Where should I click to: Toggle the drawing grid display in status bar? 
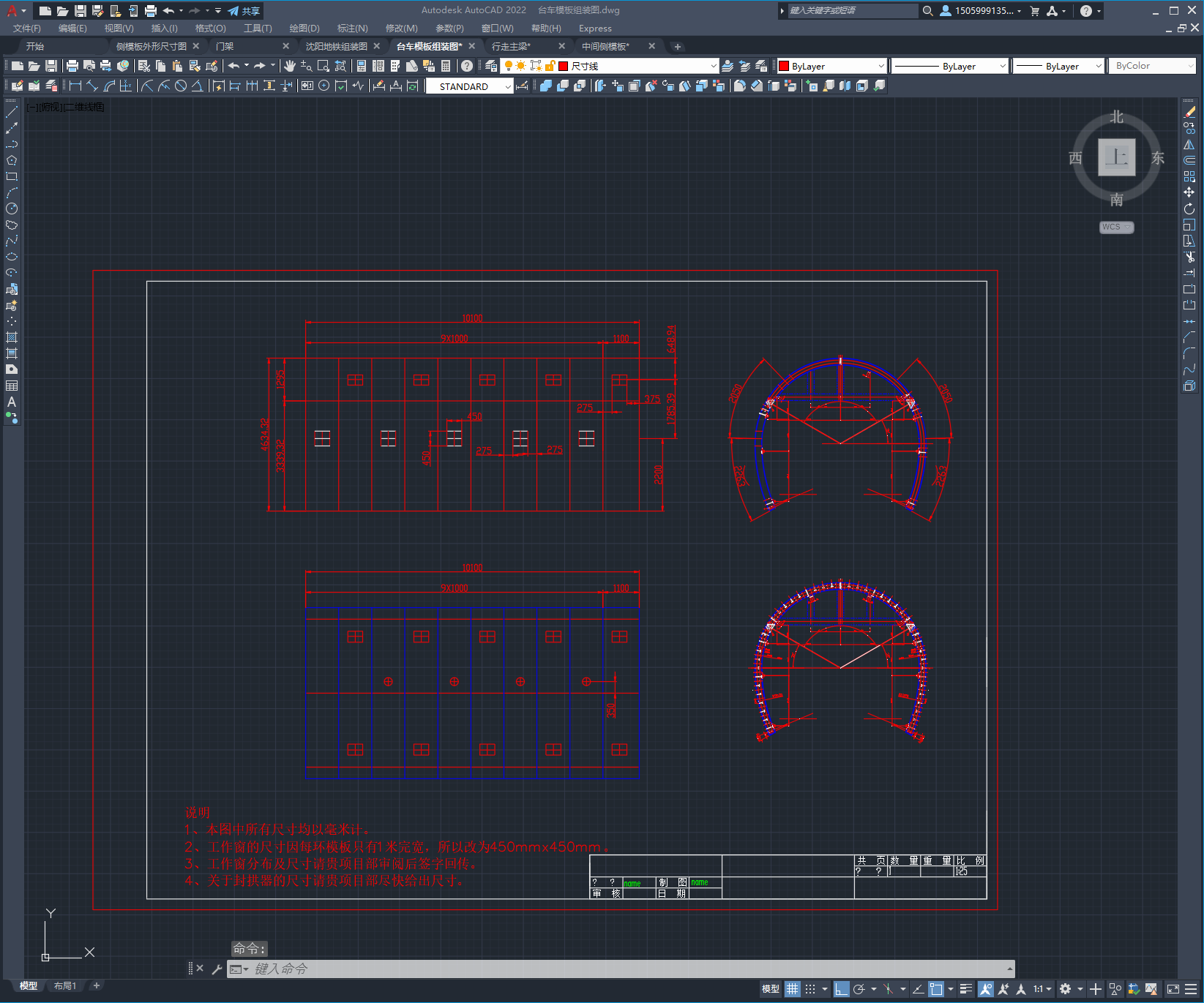[x=793, y=989]
